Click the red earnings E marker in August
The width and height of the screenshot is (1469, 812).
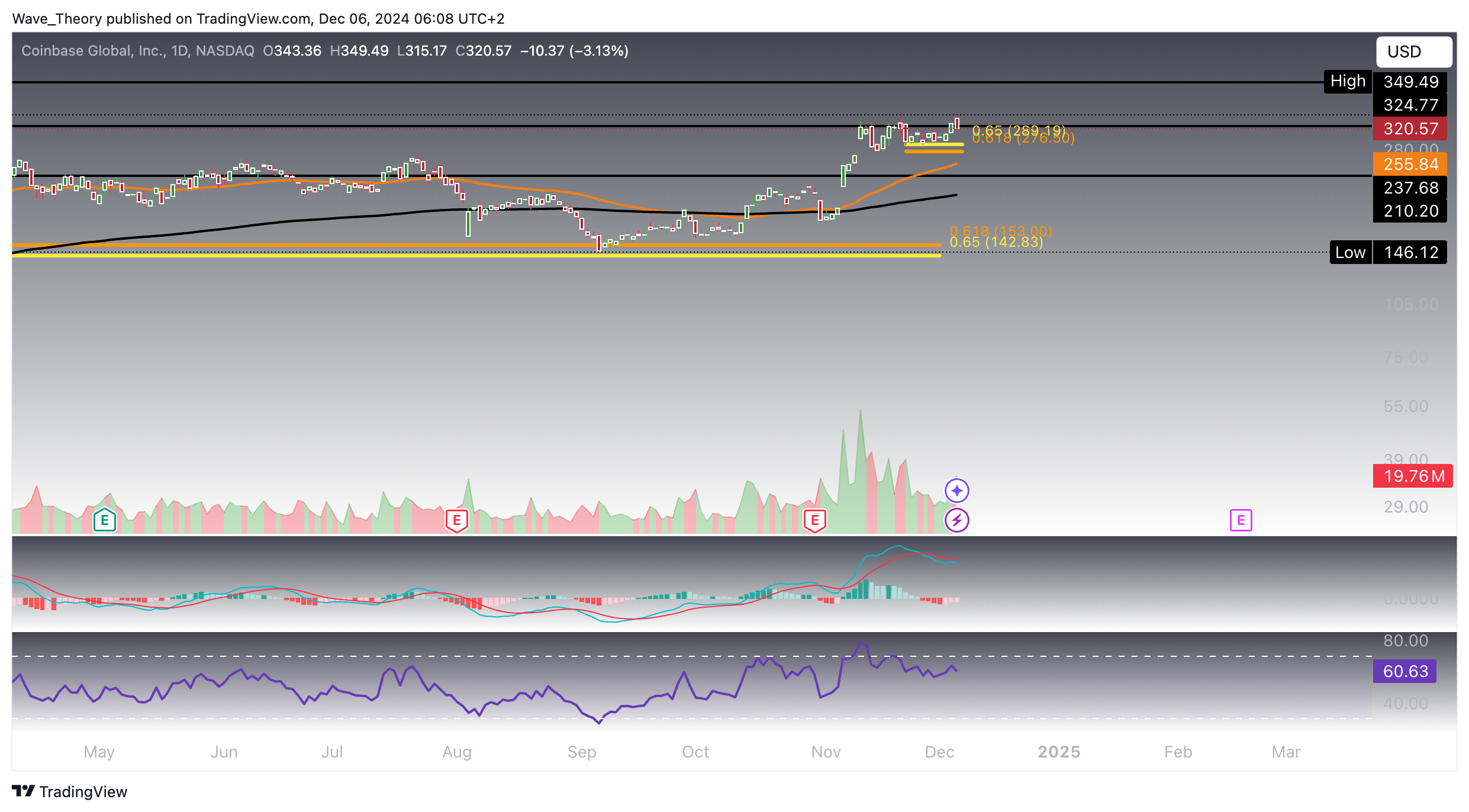(457, 521)
